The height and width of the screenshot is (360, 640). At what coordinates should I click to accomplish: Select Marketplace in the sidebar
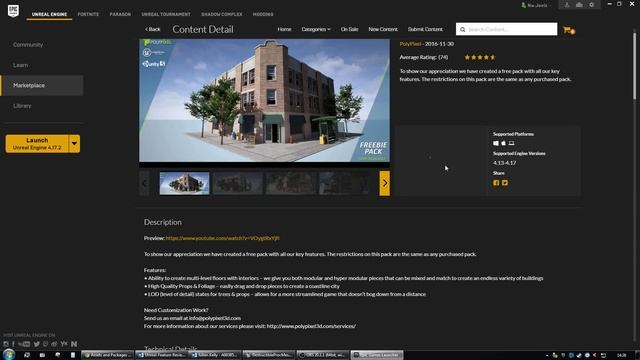(x=42, y=85)
